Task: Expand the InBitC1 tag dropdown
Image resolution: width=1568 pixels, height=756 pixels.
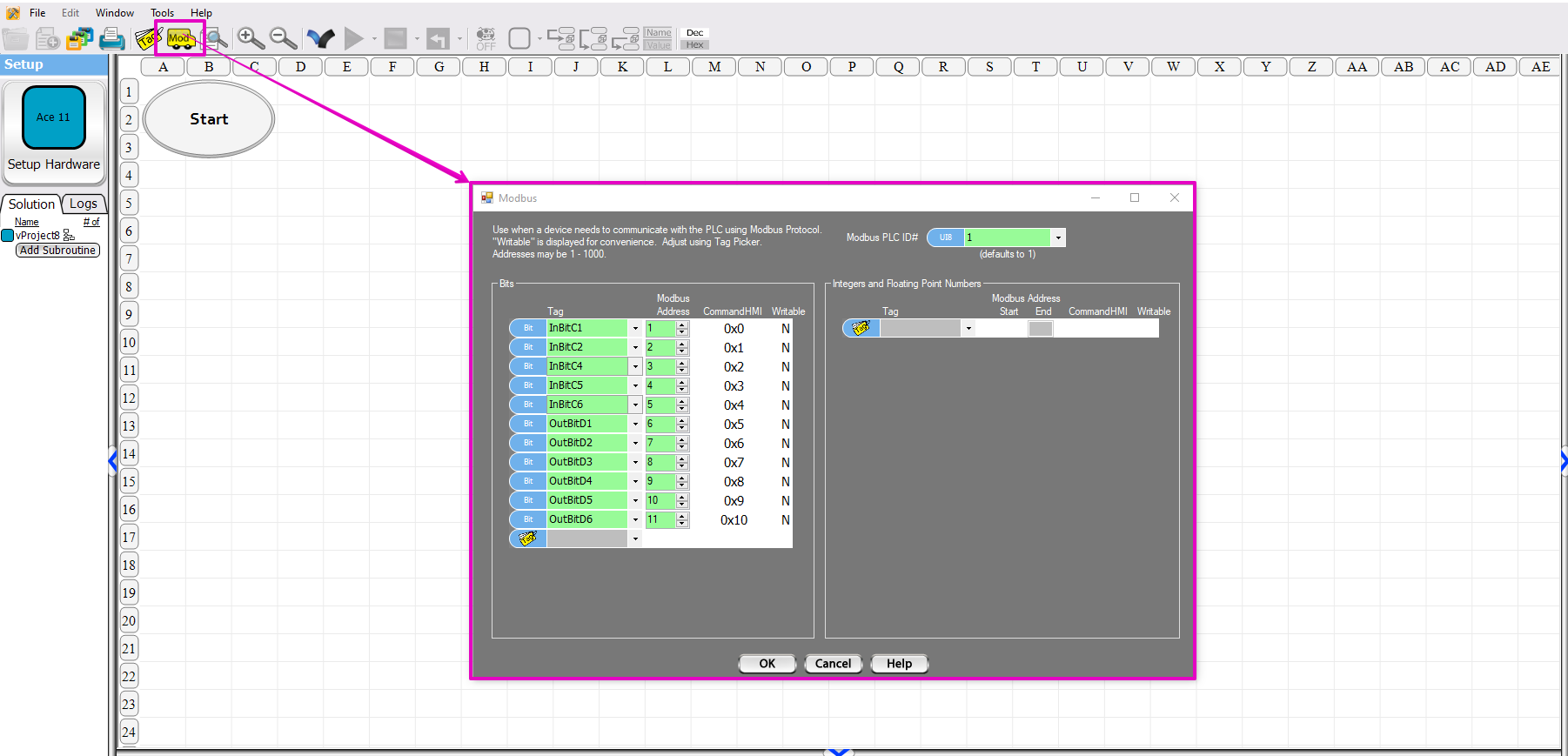Action: [x=635, y=329]
